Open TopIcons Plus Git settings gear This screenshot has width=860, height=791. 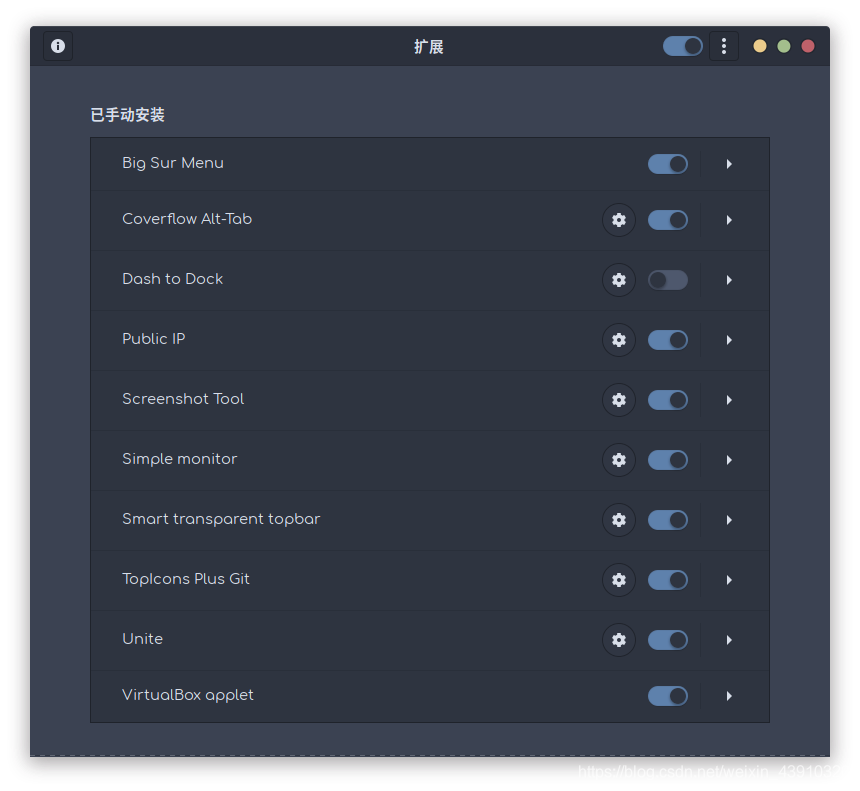(619, 580)
